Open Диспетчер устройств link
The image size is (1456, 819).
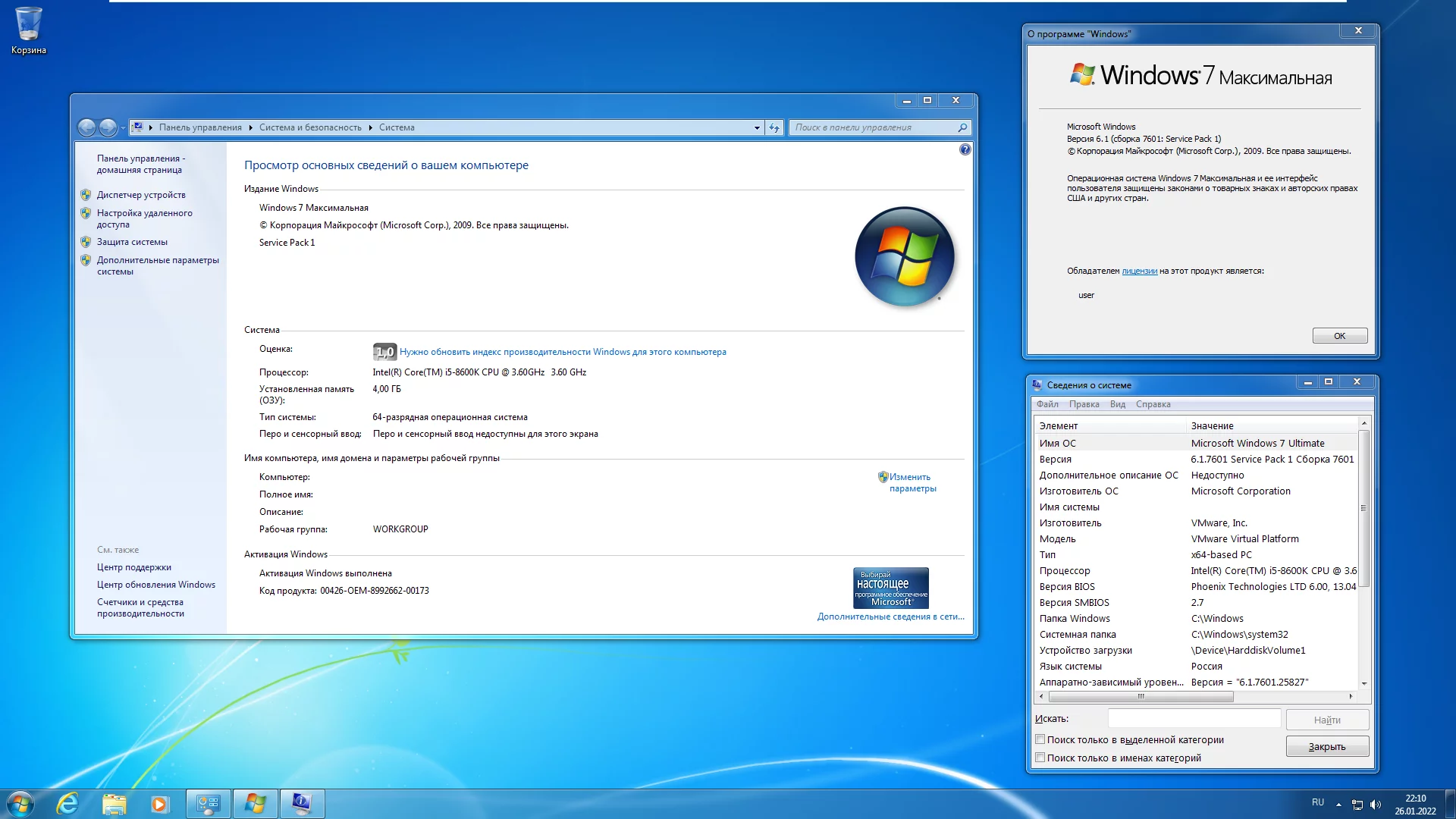click(x=141, y=195)
